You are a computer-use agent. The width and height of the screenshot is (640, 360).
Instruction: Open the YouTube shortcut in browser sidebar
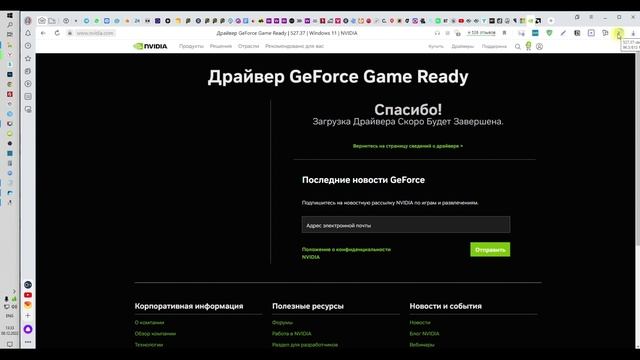[28, 295]
